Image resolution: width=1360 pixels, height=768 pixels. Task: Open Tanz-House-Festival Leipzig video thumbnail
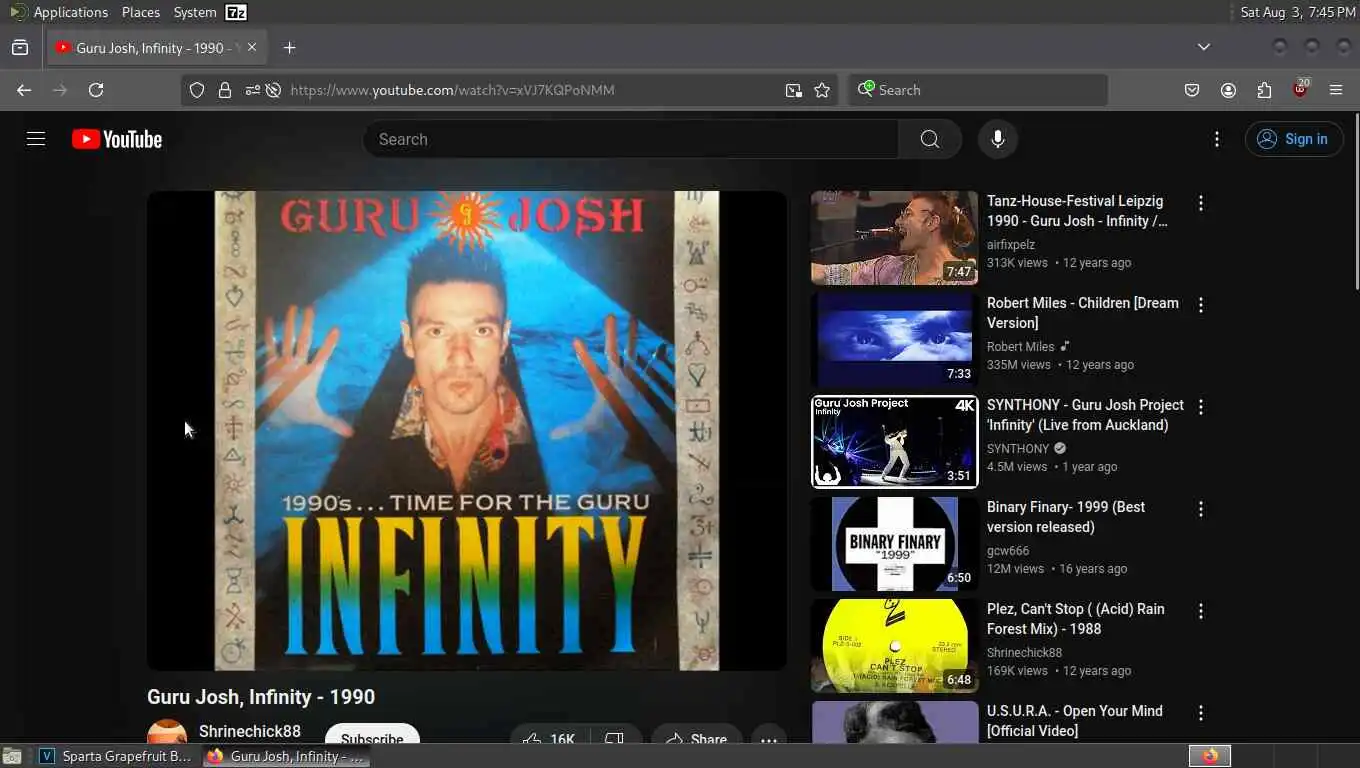point(895,238)
